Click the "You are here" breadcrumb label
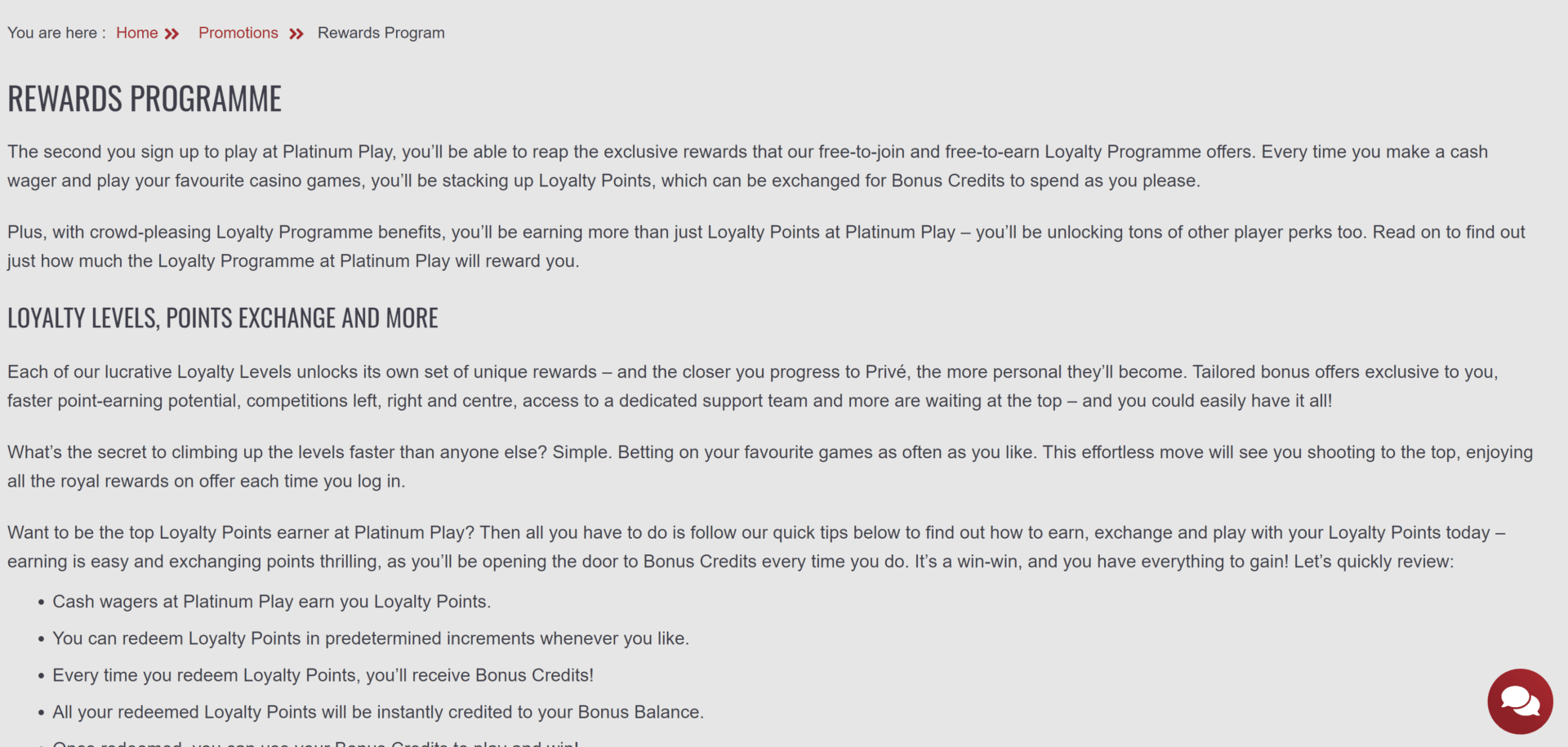This screenshot has height=747, width=1568. pos(56,33)
